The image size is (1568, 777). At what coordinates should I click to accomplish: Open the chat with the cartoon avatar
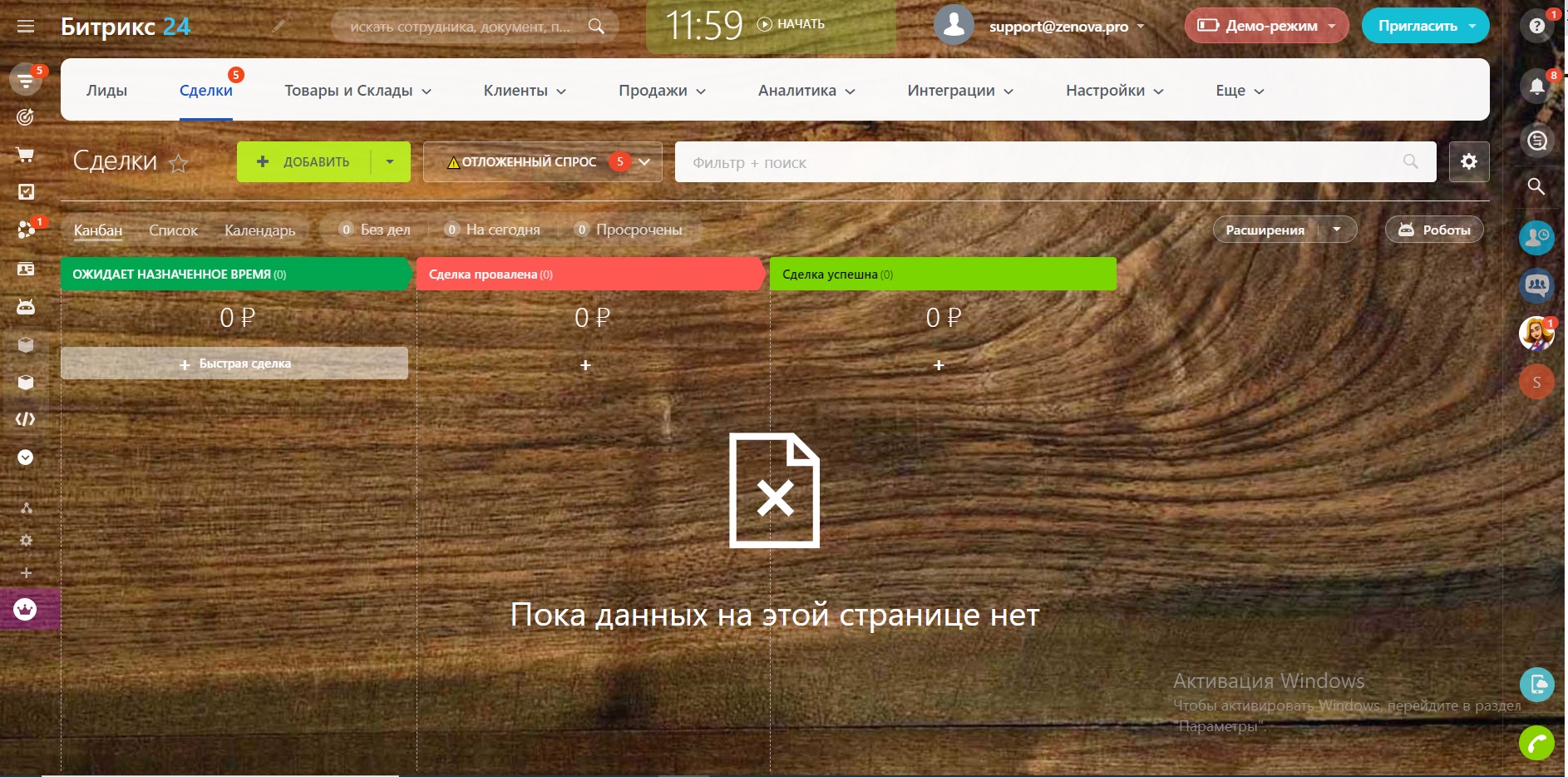coord(1536,334)
